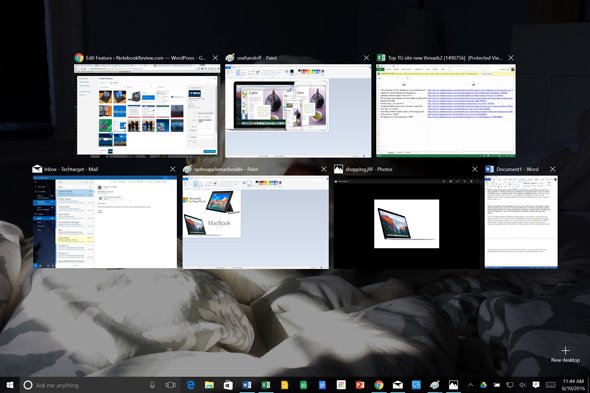
Task: Switch to the sp4vsapplemacbookfv Paint window
Action: point(255,222)
